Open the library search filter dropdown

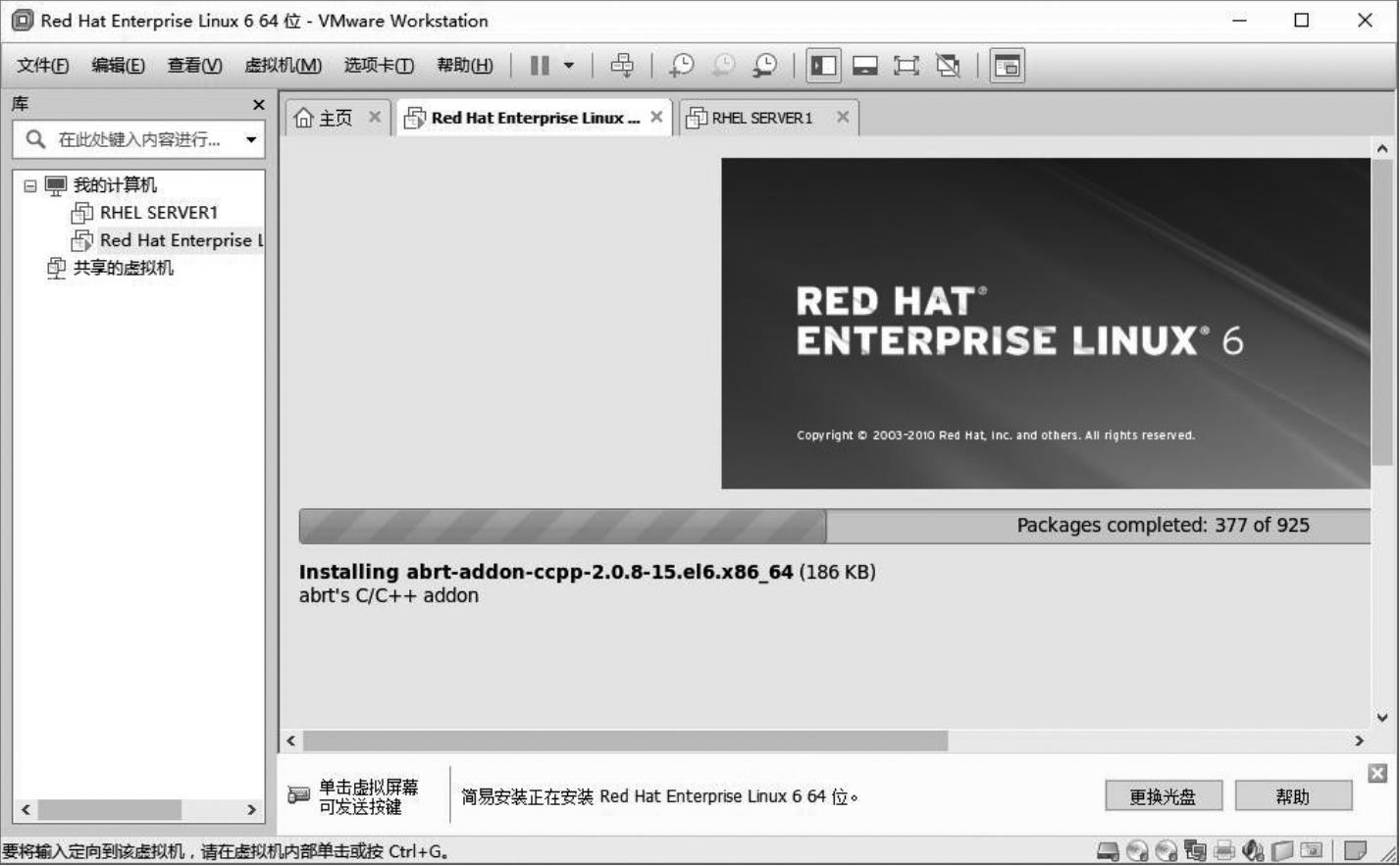pos(251,139)
